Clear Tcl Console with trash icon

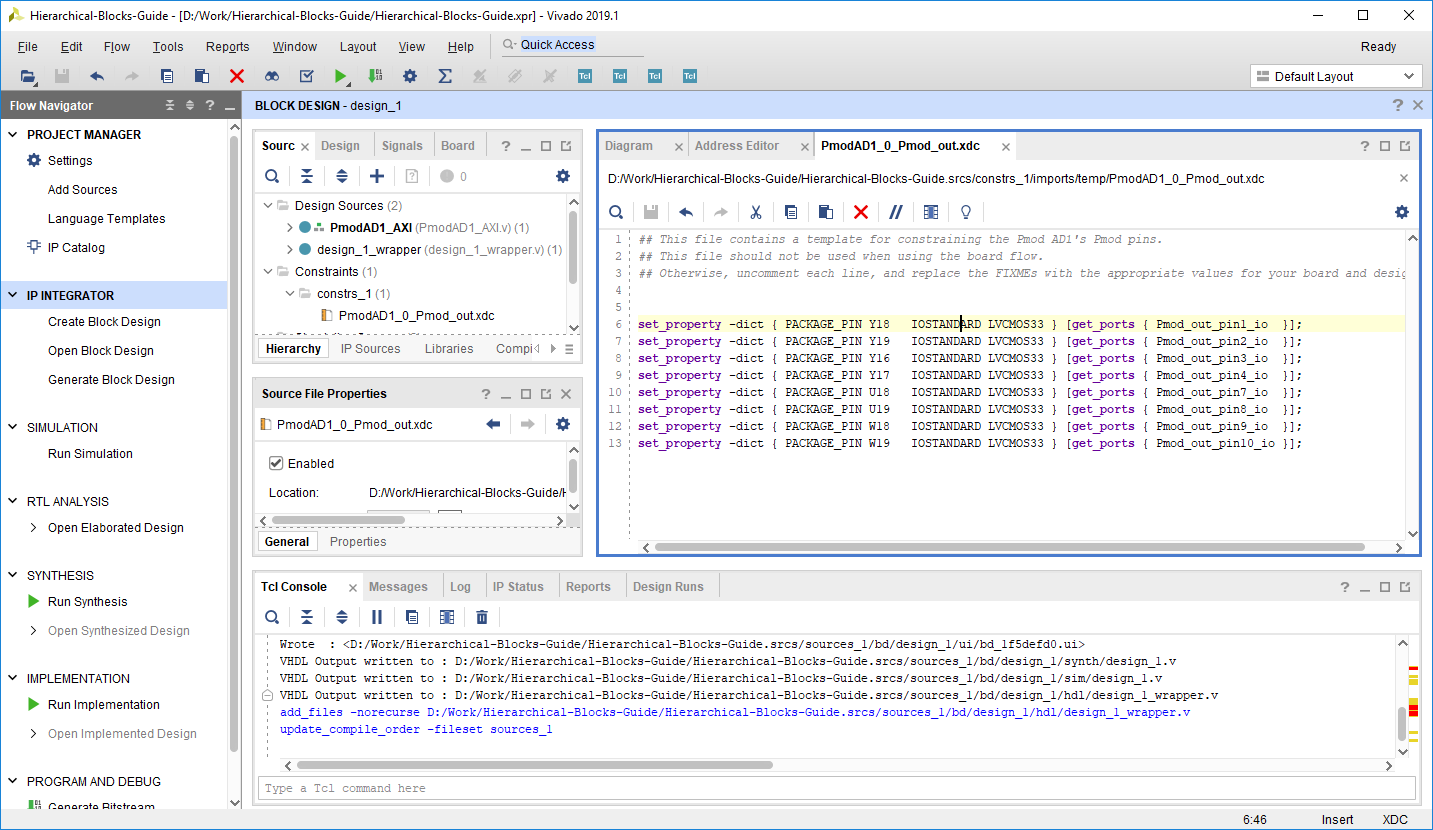click(482, 617)
